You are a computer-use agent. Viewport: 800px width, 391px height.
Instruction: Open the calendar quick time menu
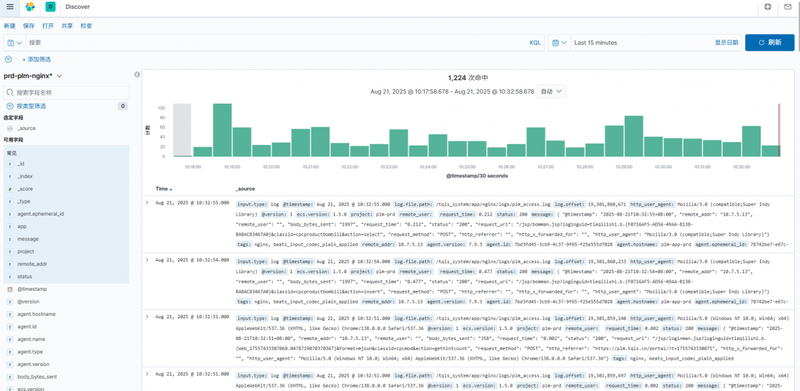[559, 43]
